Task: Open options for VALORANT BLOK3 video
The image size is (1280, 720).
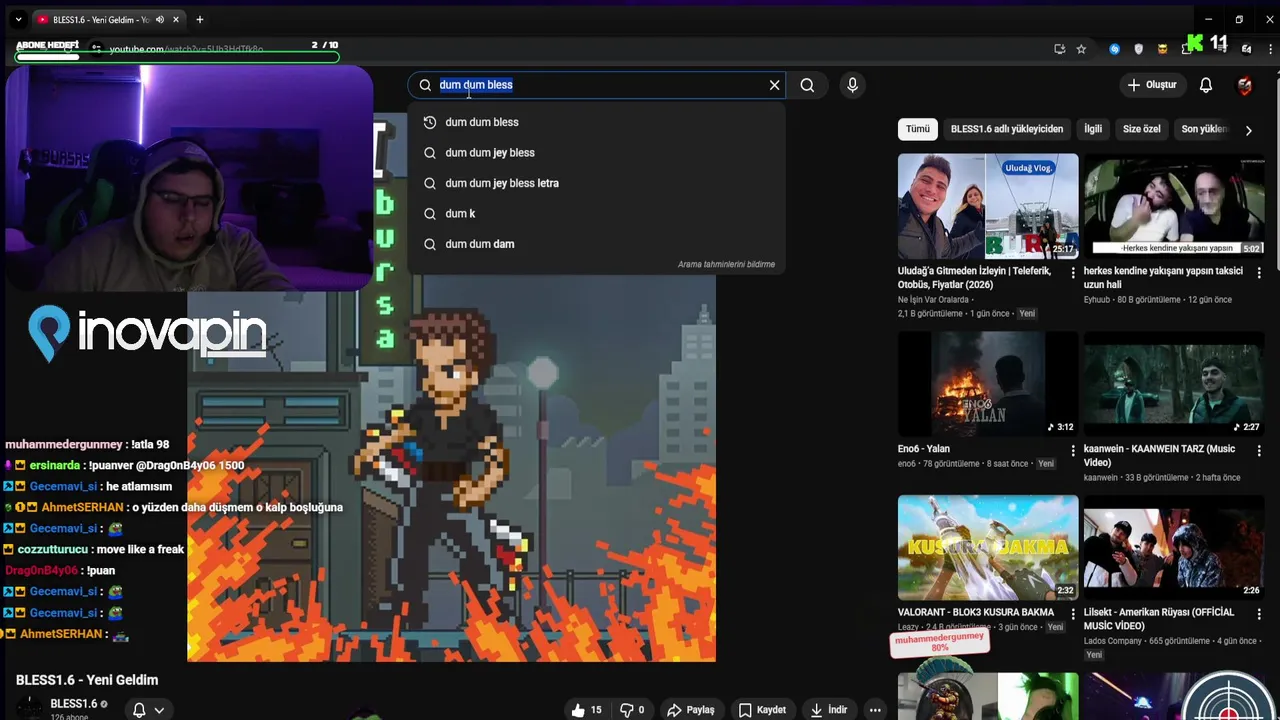Action: 1073,613
